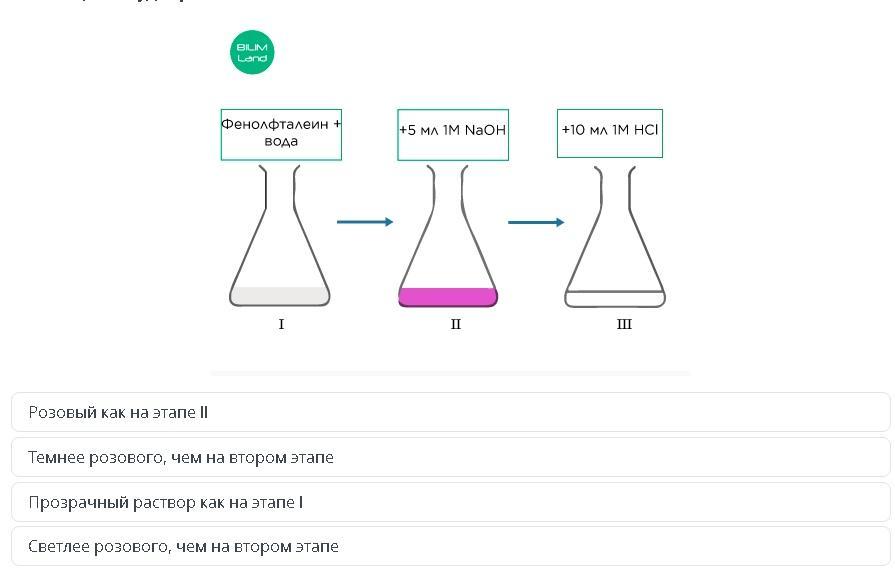Image resolution: width=895 pixels, height=582 pixels.
Task: Click the BilimLand green logo
Action: (252, 53)
